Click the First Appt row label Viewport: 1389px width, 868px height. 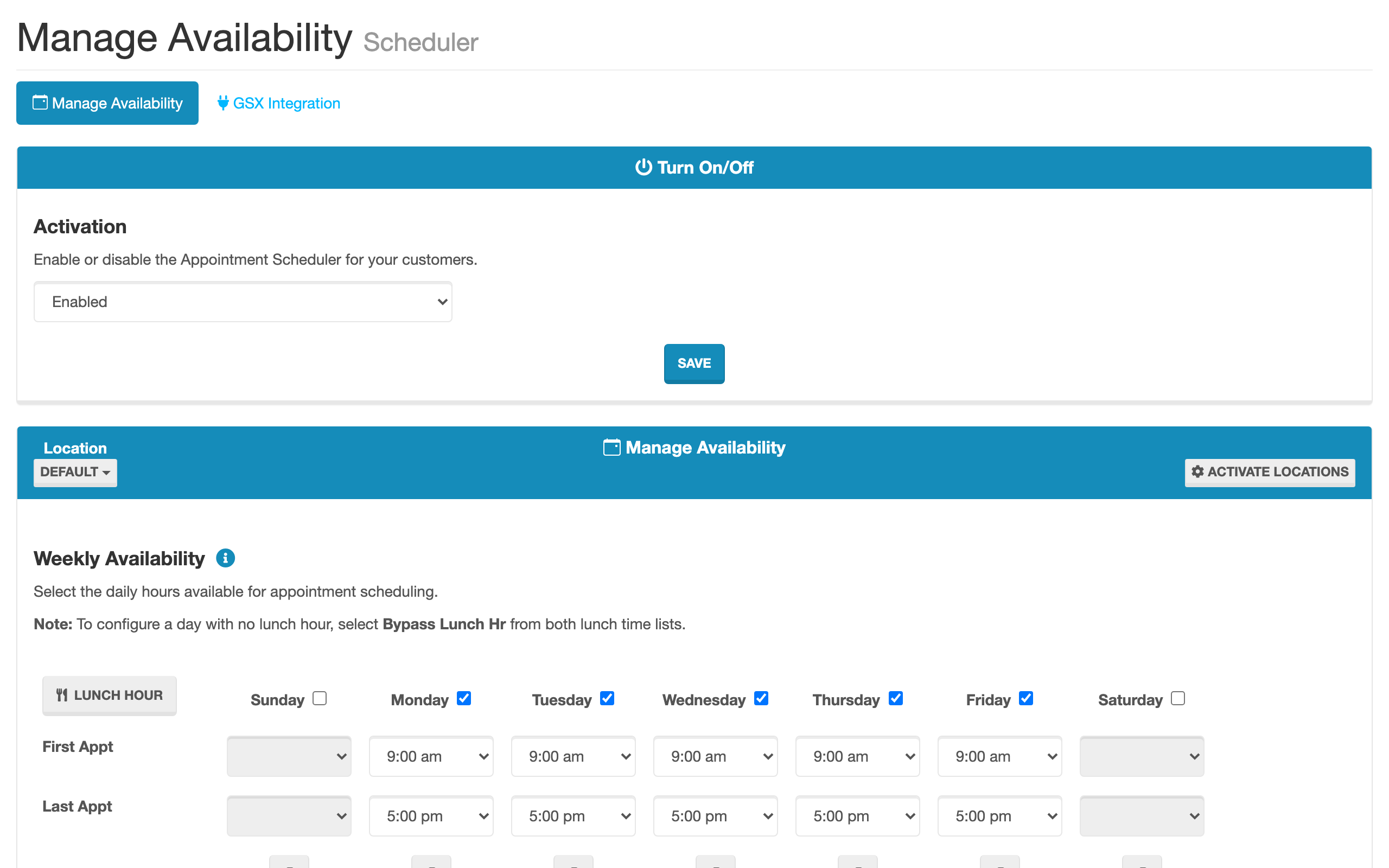point(78,746)
